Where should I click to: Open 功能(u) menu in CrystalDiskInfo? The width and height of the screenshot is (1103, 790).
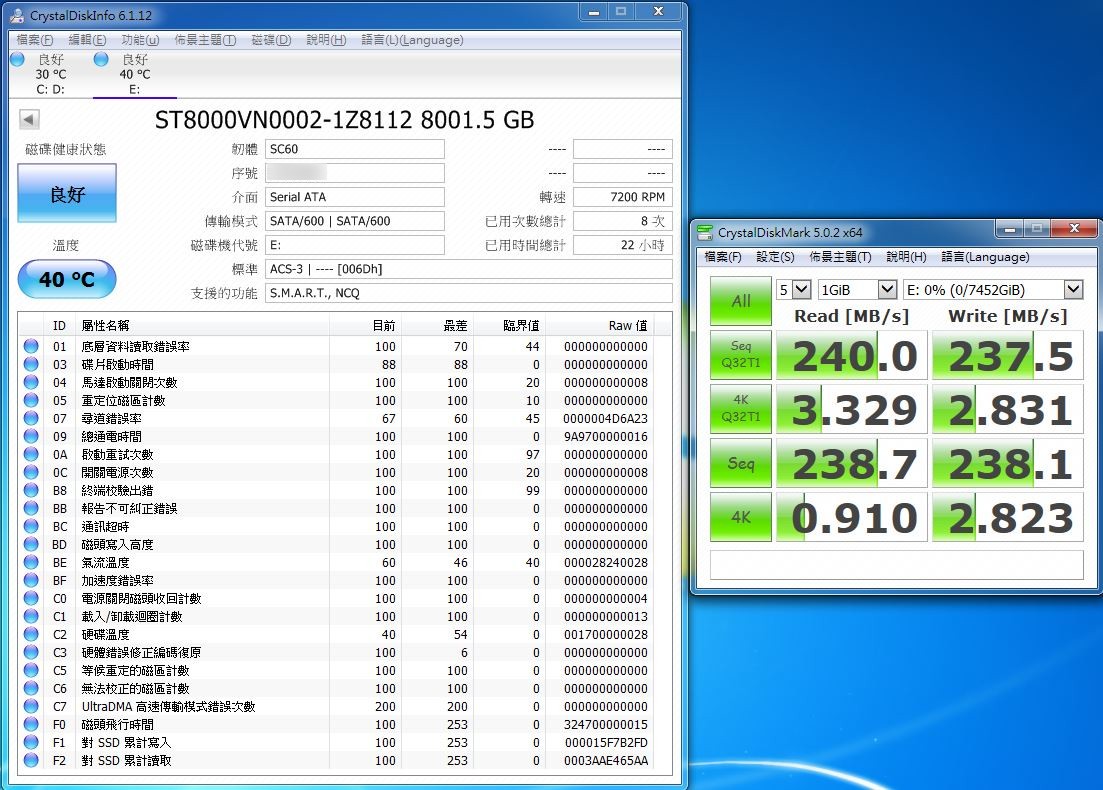(x=140, y=40)
